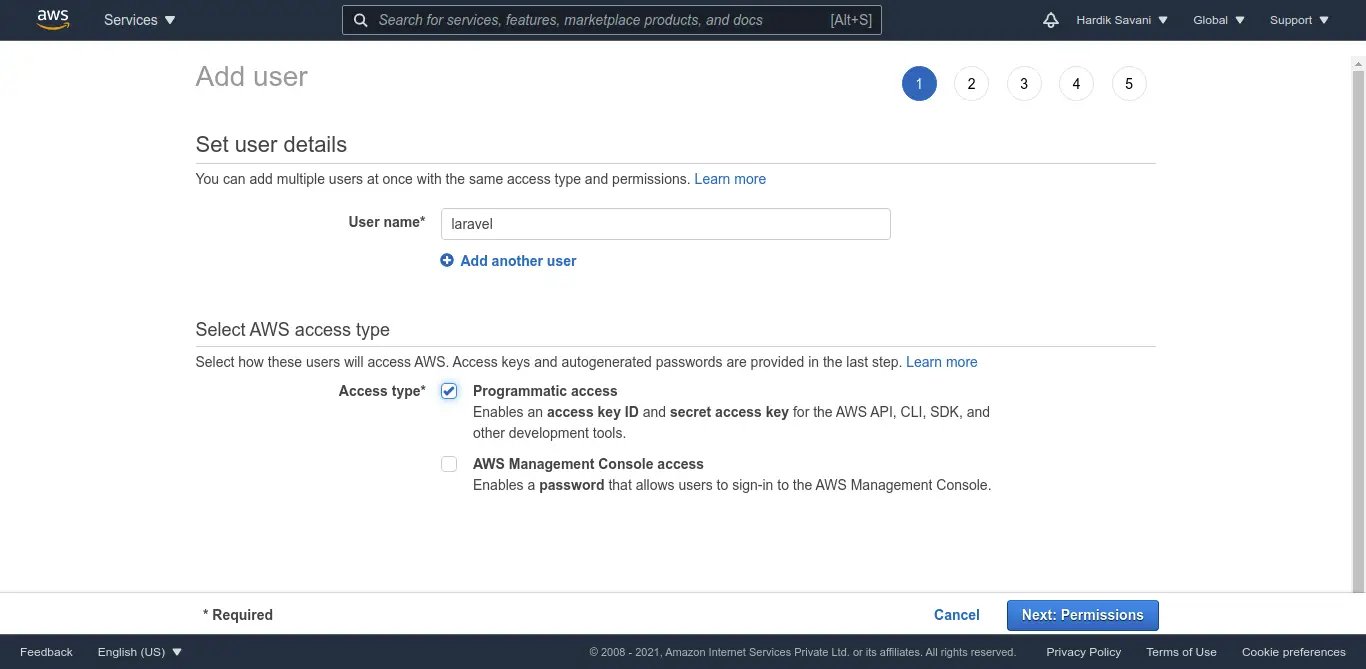Expand the Support menu

point(1299,20)
